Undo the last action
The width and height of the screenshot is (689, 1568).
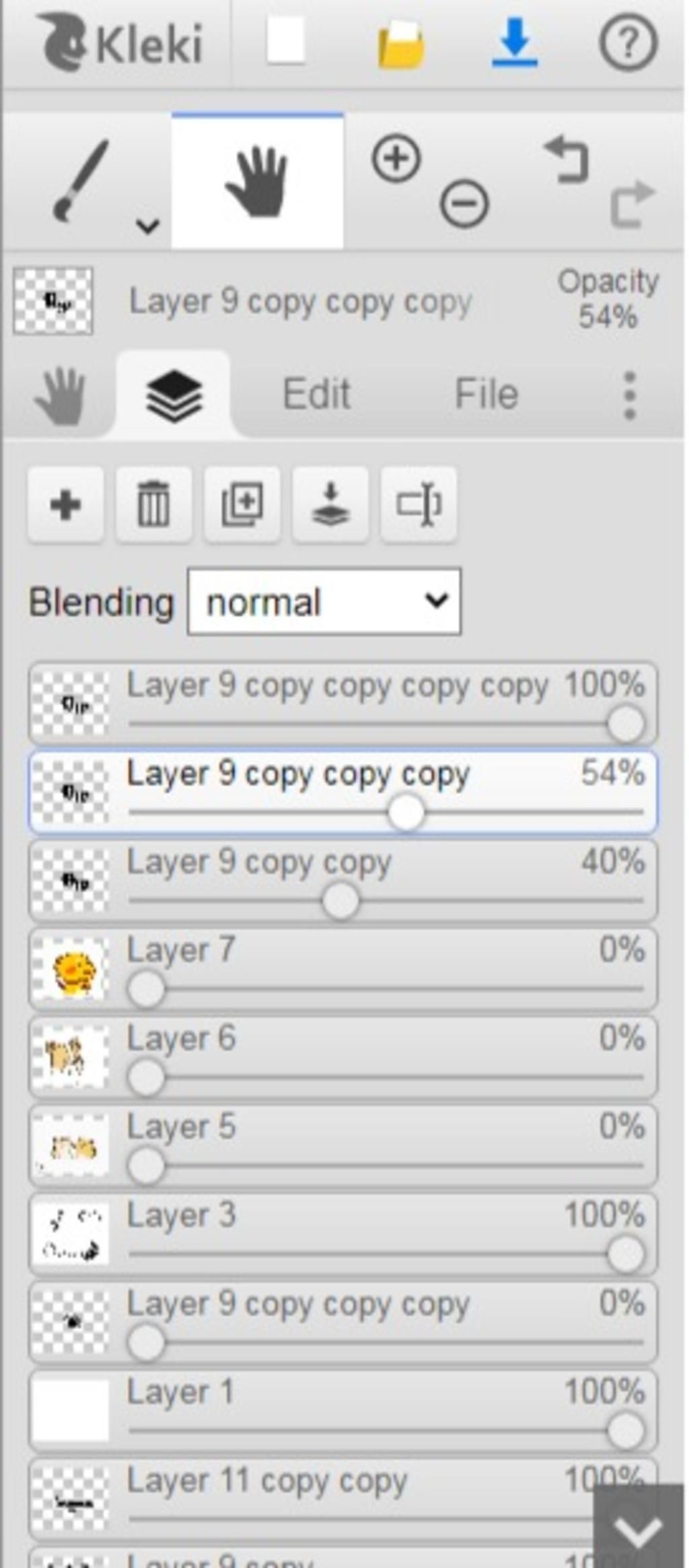click(567, 159)
